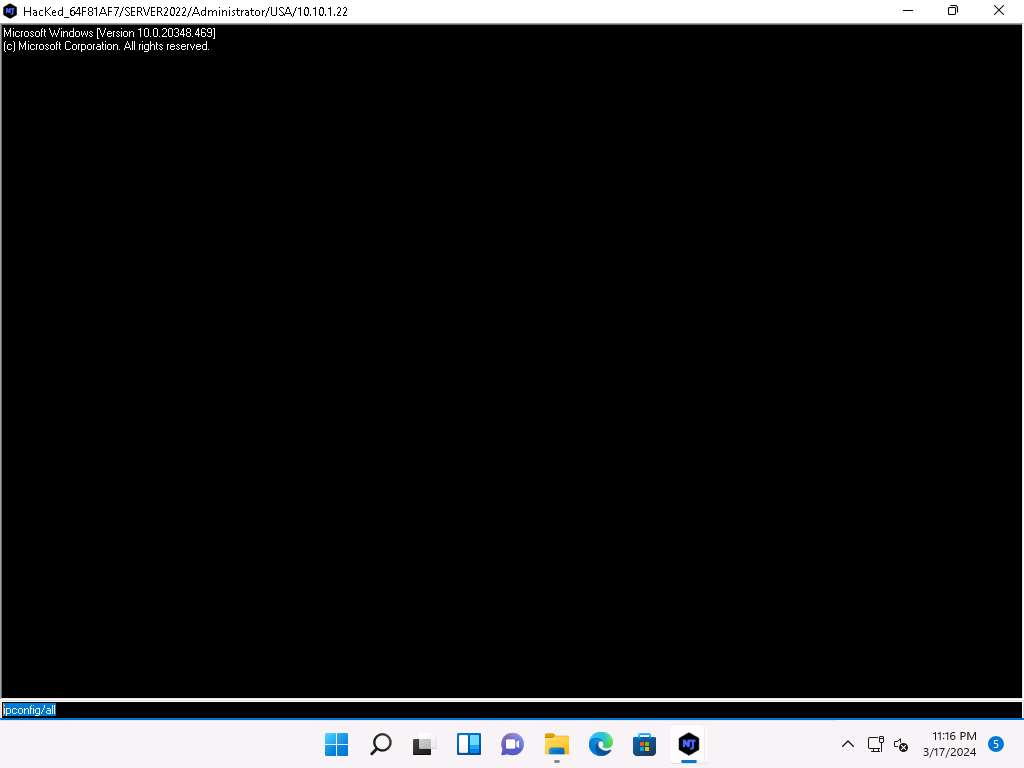
Task: Restore down the remote shell window
Action: pos(953,11)
